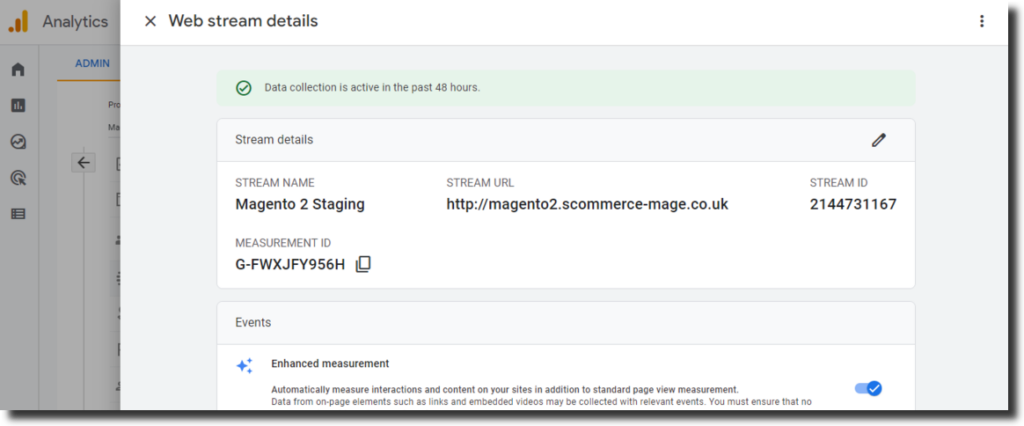The height and width of the screenshot is (426, 1024).
Task: Click the MEASUREMENT ID label
Action: (x=283, y=243)
